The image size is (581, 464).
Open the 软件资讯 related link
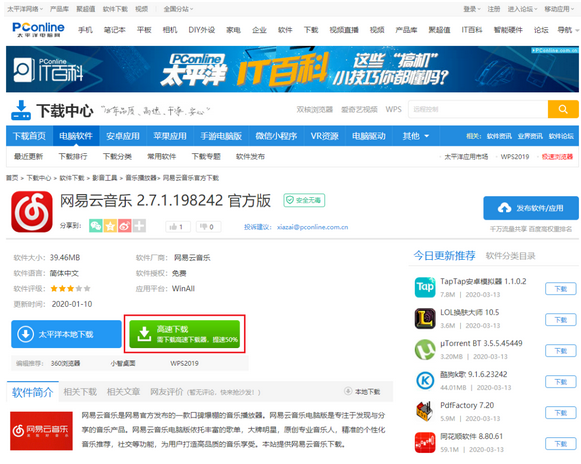499,136
